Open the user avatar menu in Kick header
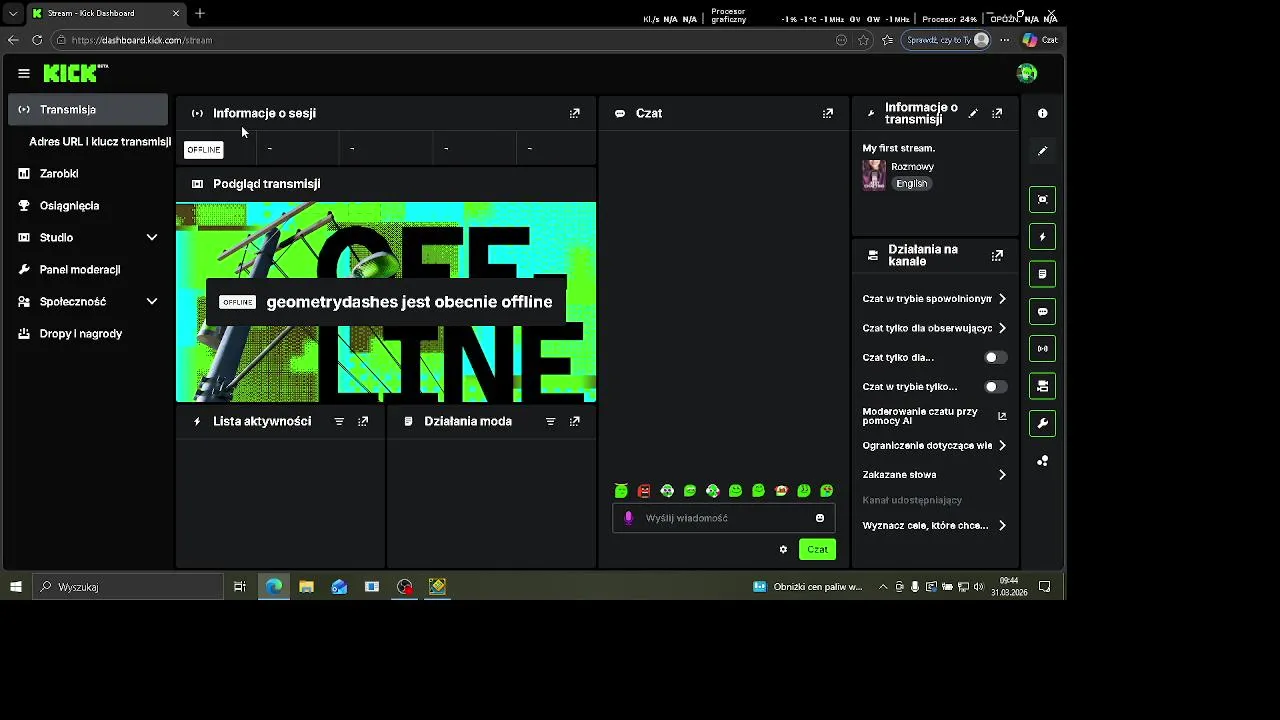The width and height of the screenshot is (1280, 720). (x=1027, y=73)
